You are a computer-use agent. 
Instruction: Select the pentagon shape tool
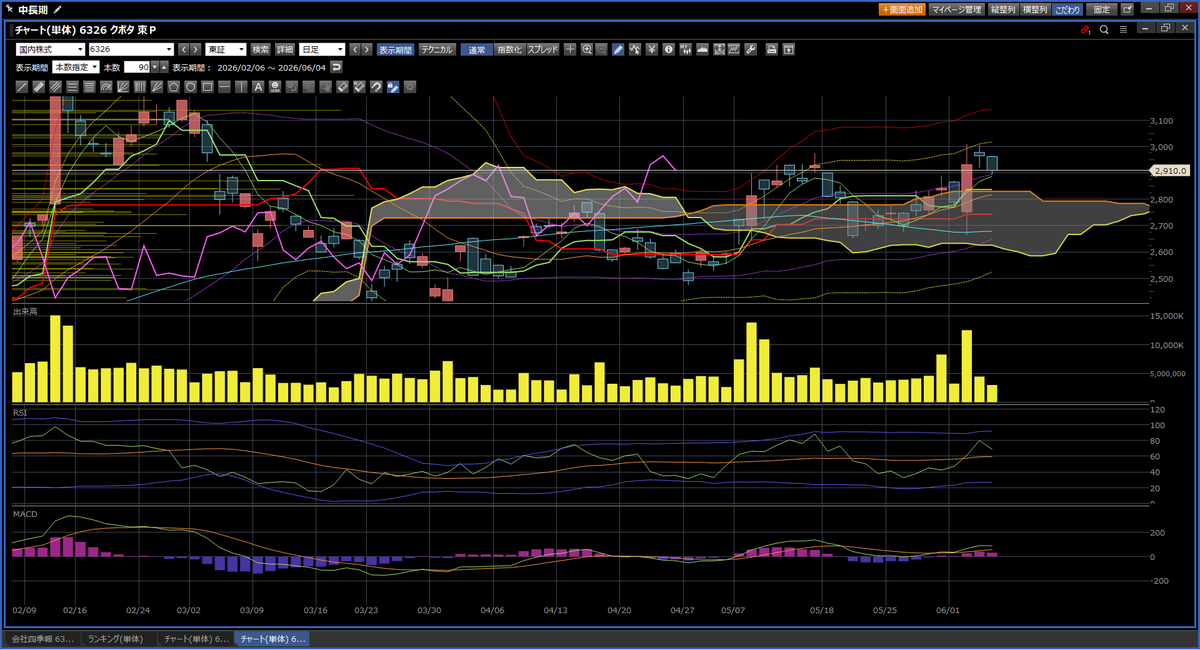click(x=173, y=87)
